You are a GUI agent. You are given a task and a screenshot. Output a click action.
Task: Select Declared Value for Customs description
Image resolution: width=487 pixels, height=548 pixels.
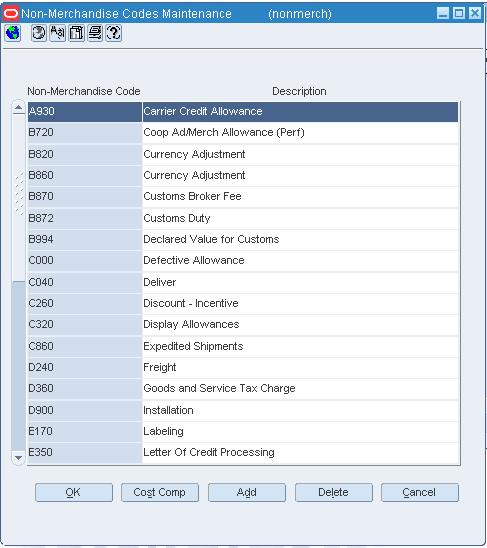[300, 240]
